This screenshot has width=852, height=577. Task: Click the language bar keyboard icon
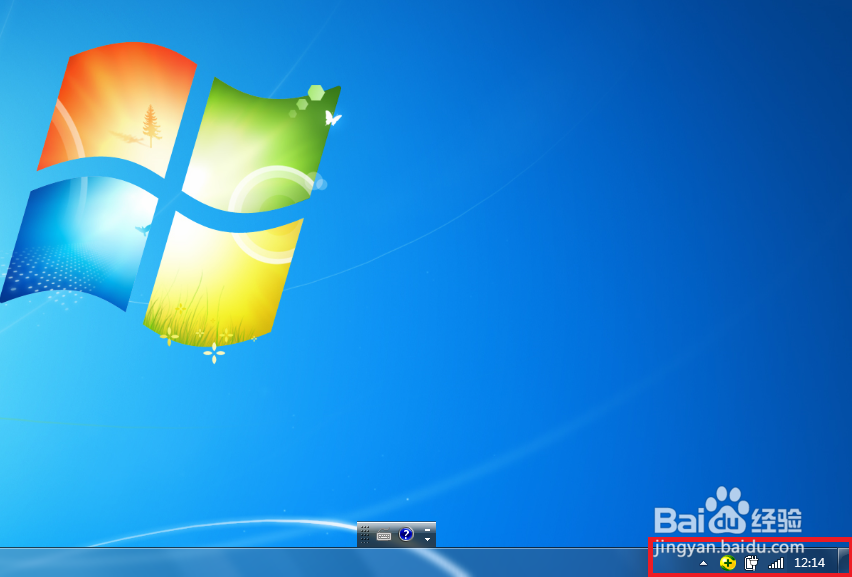[384, 535]
